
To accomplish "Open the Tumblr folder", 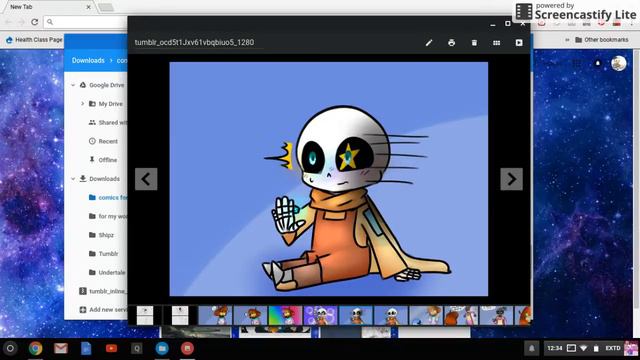I will pyautogui.click(x=108, y=253).
